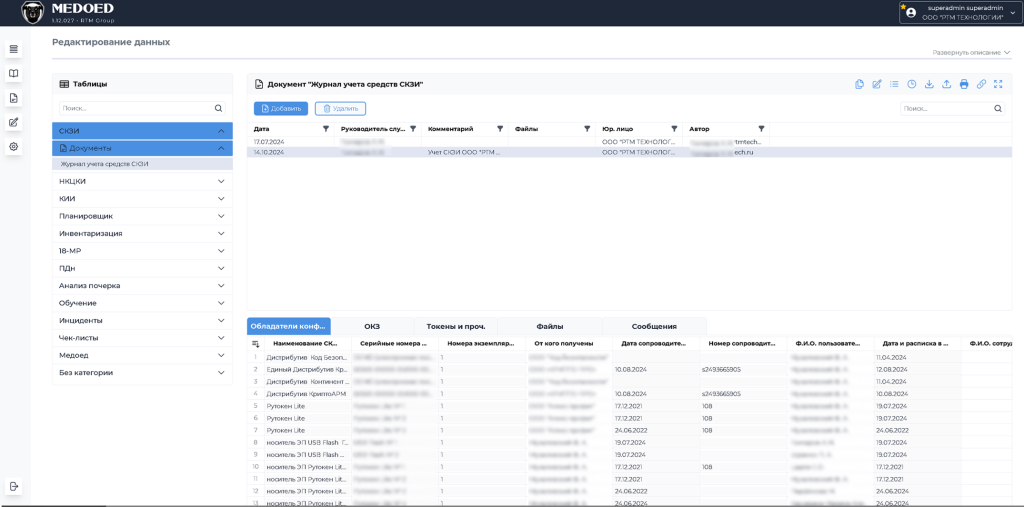The width and height of the screenshot is (1024, 507).
Task: Click the copy document icon in toolbar
Action: (859, 84)
